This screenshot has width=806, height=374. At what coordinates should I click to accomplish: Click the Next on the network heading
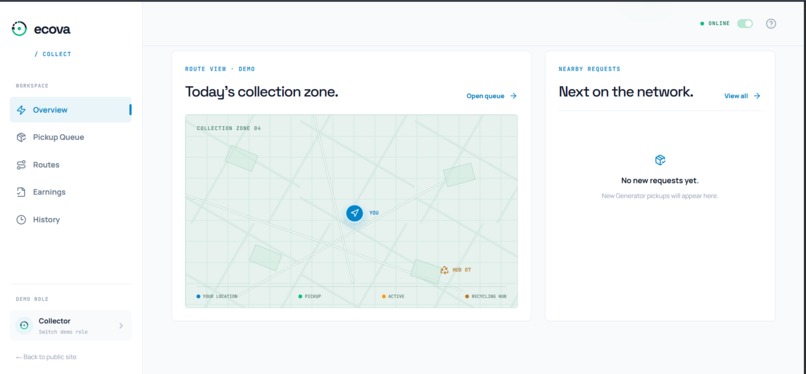point(626,92)
